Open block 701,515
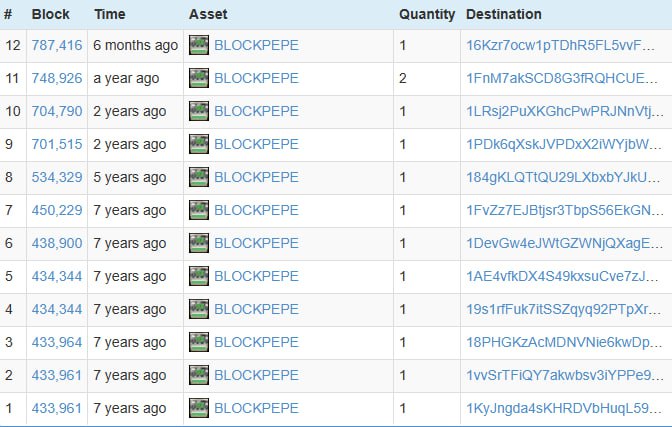This screenshot has width=672, height=427. (57, 144)
